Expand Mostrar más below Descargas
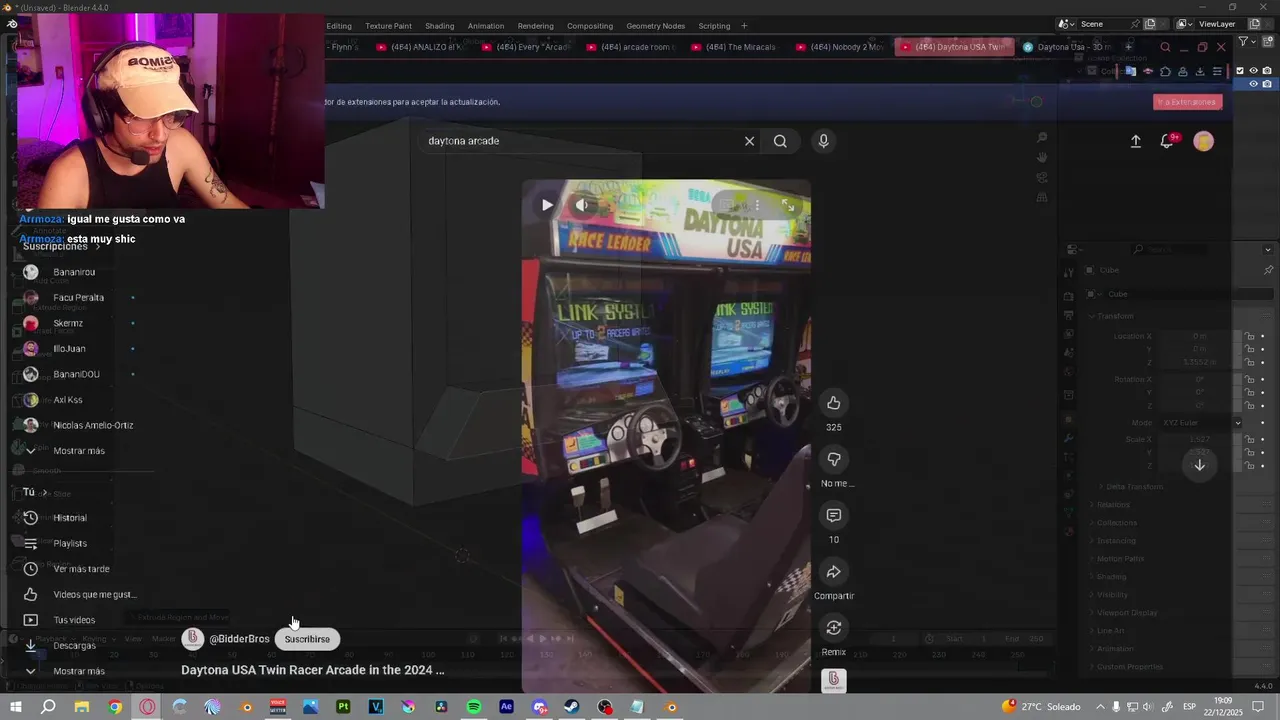1280x720 pixels. point(78,671)
